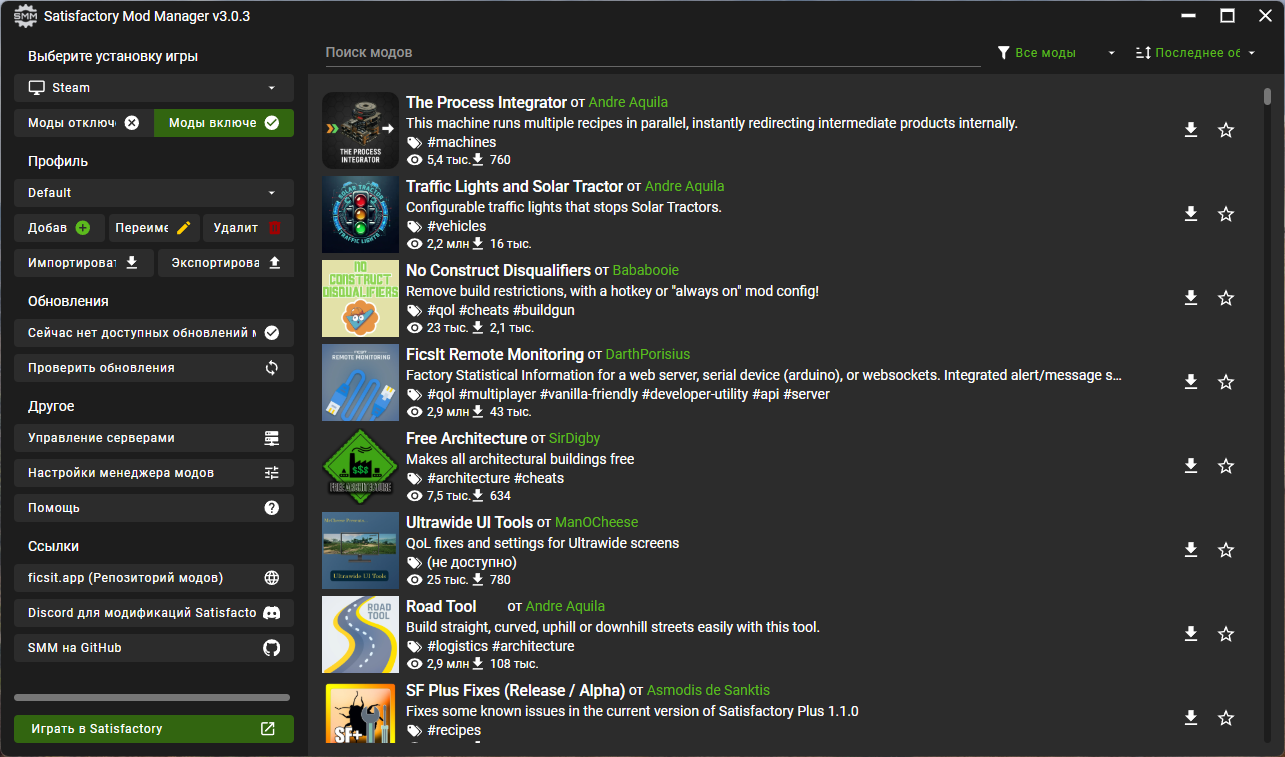Open author Bababooie's page
The width and height of the screenshot is (1285, 757).
[646, 270]
